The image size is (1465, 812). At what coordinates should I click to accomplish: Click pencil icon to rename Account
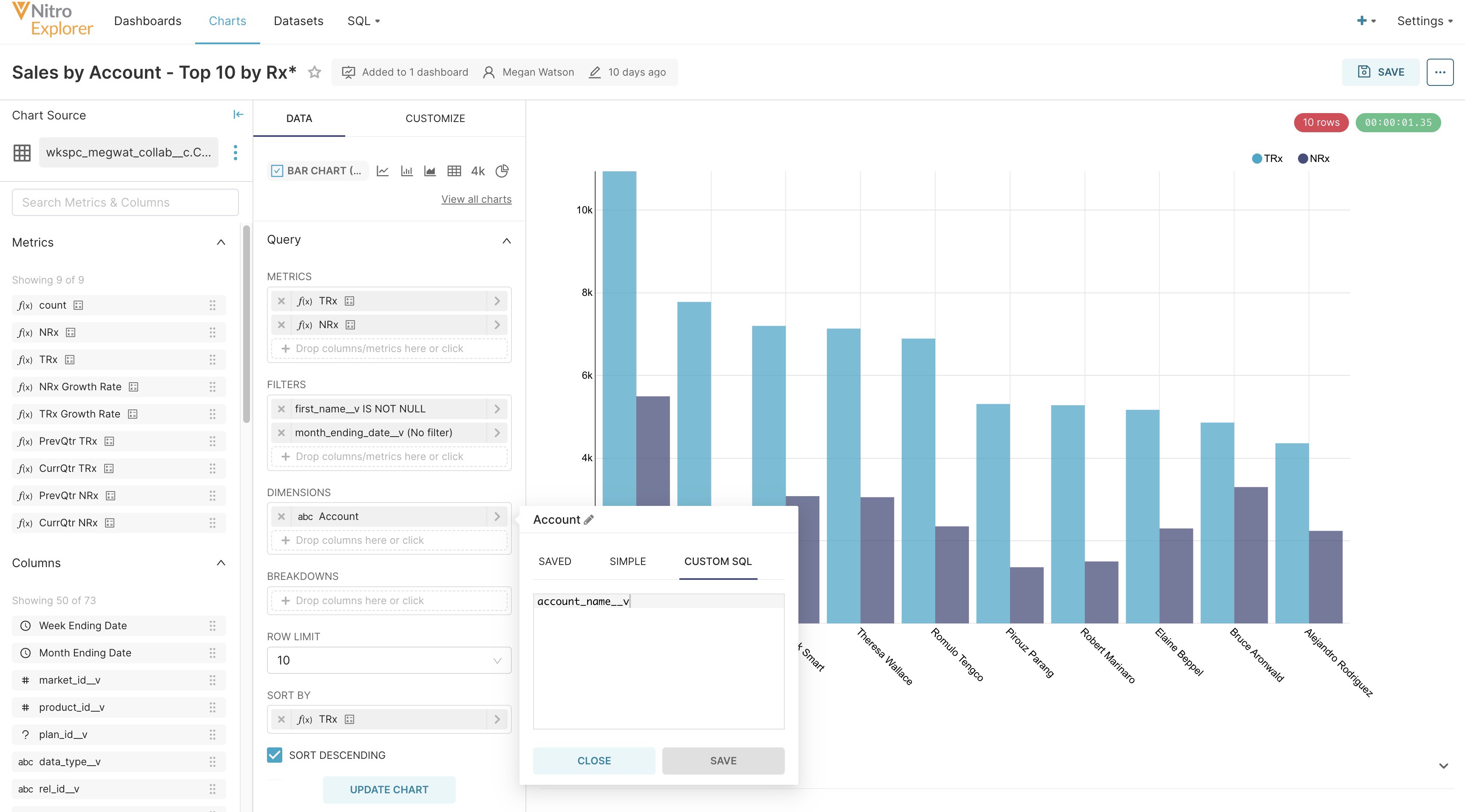589,519
